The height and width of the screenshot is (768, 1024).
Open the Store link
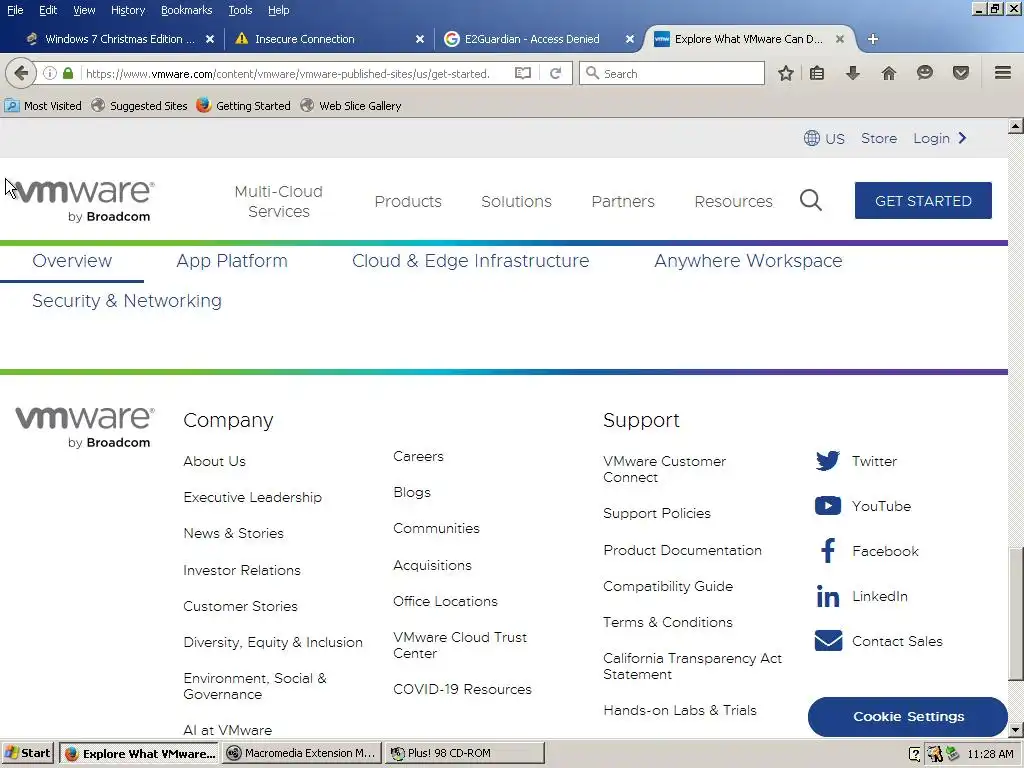point(878,138)
